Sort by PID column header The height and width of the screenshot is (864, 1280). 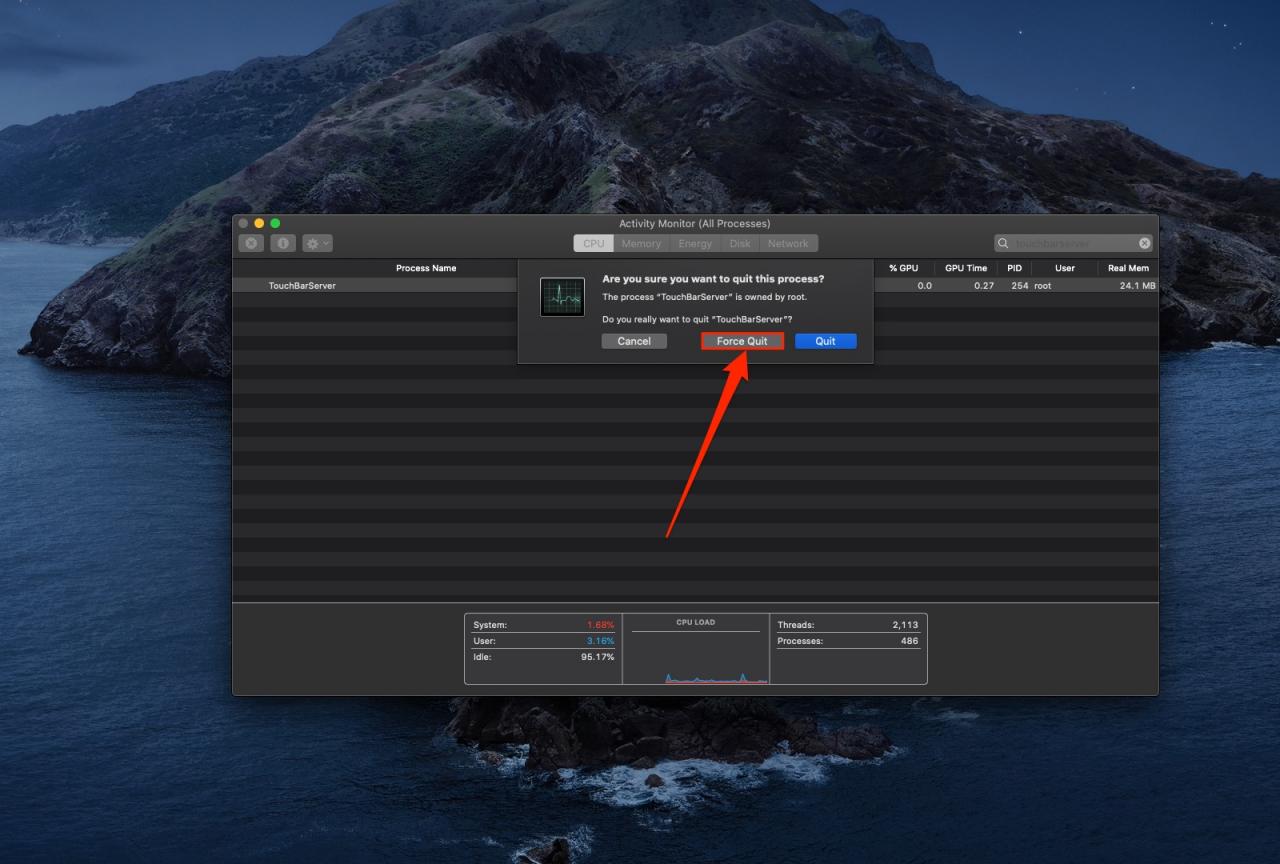(1015, 268)
